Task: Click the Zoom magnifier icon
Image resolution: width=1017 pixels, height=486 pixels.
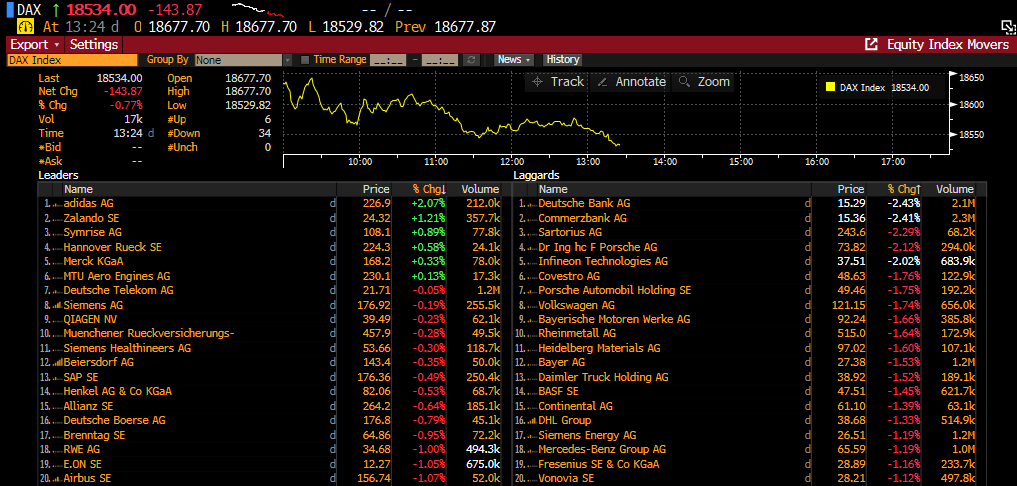Action: [685, 82]
